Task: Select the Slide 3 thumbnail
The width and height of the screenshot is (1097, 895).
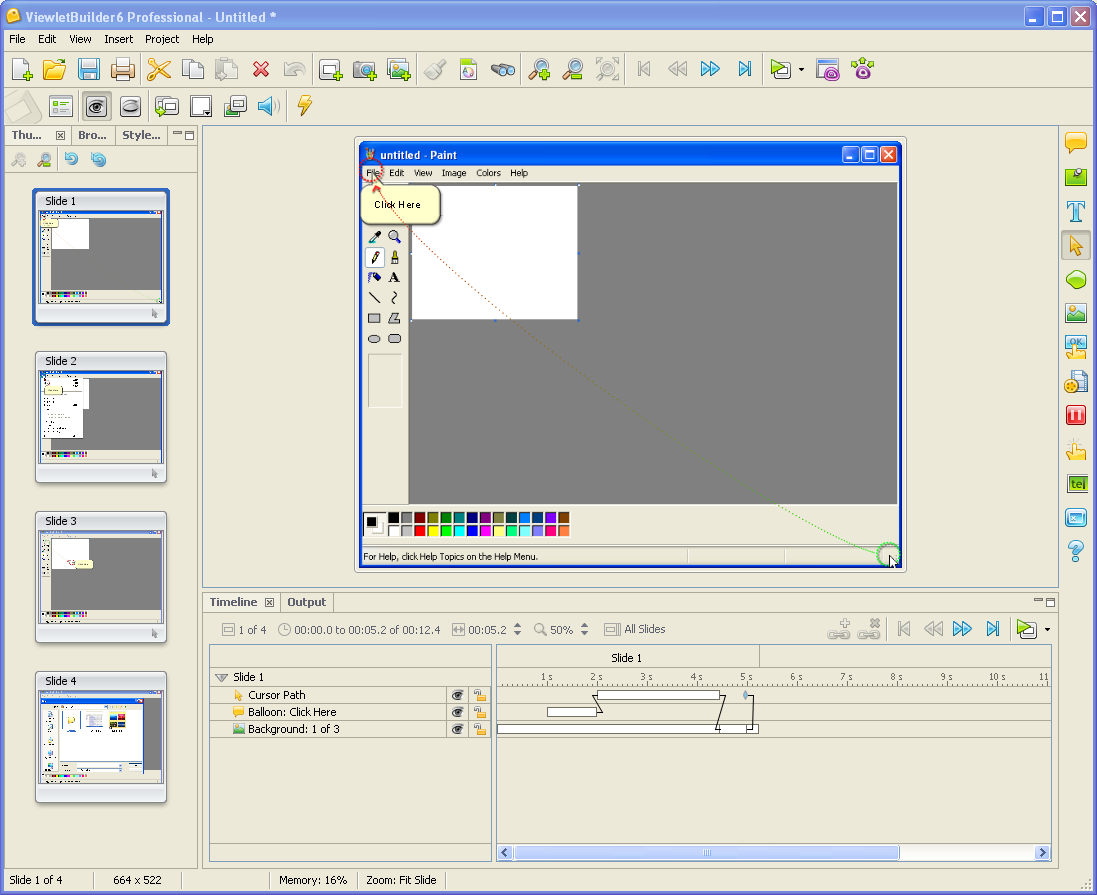Action: (x=100, y=578)
